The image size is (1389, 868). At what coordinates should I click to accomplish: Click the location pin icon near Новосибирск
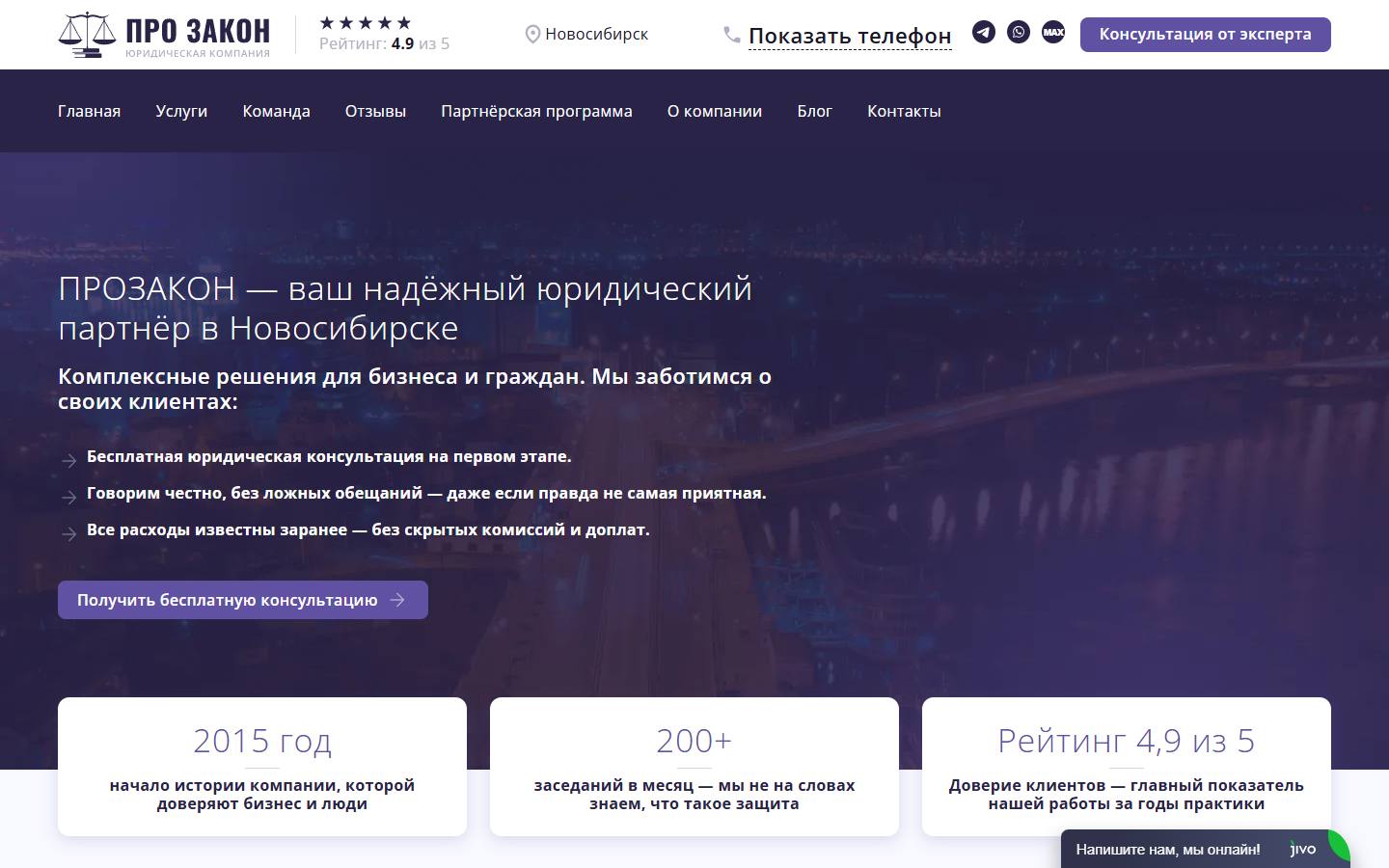[531, 35]
